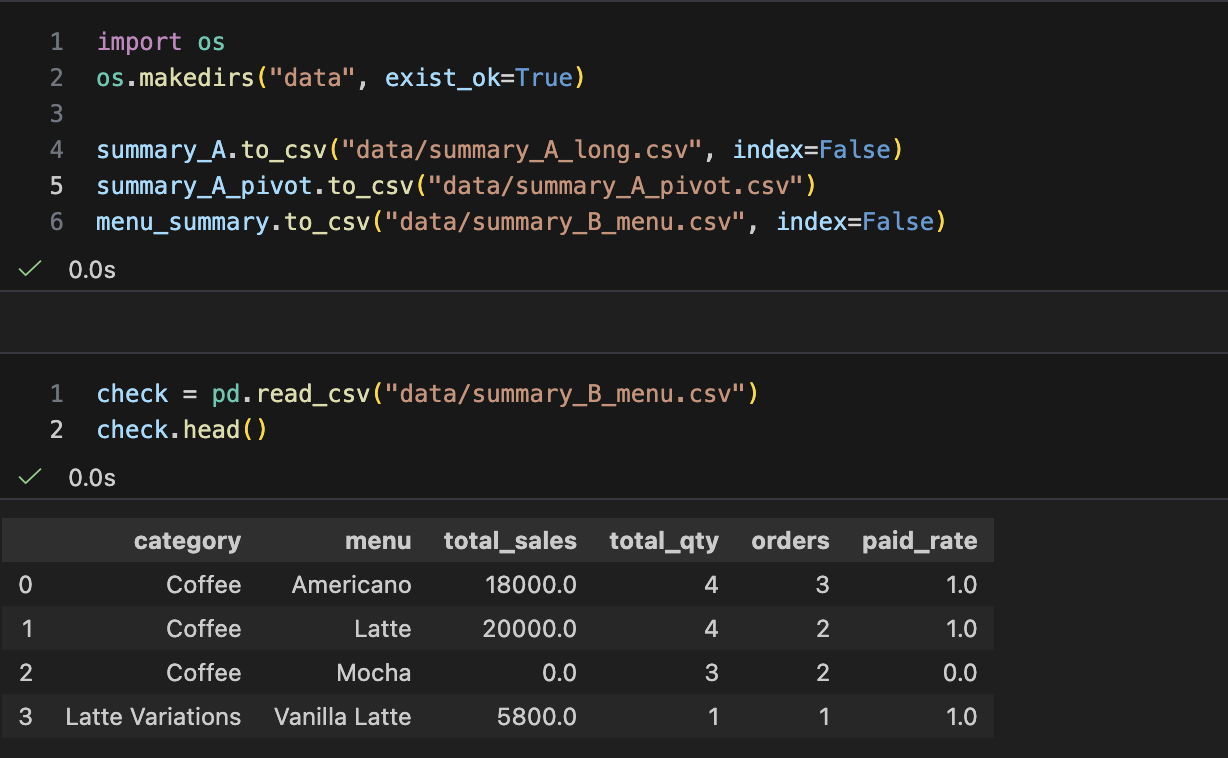Click the 'Latte' menu cell in row 1
The image size is (1228, 758).
pyautogui.click(x=382, y=628)
